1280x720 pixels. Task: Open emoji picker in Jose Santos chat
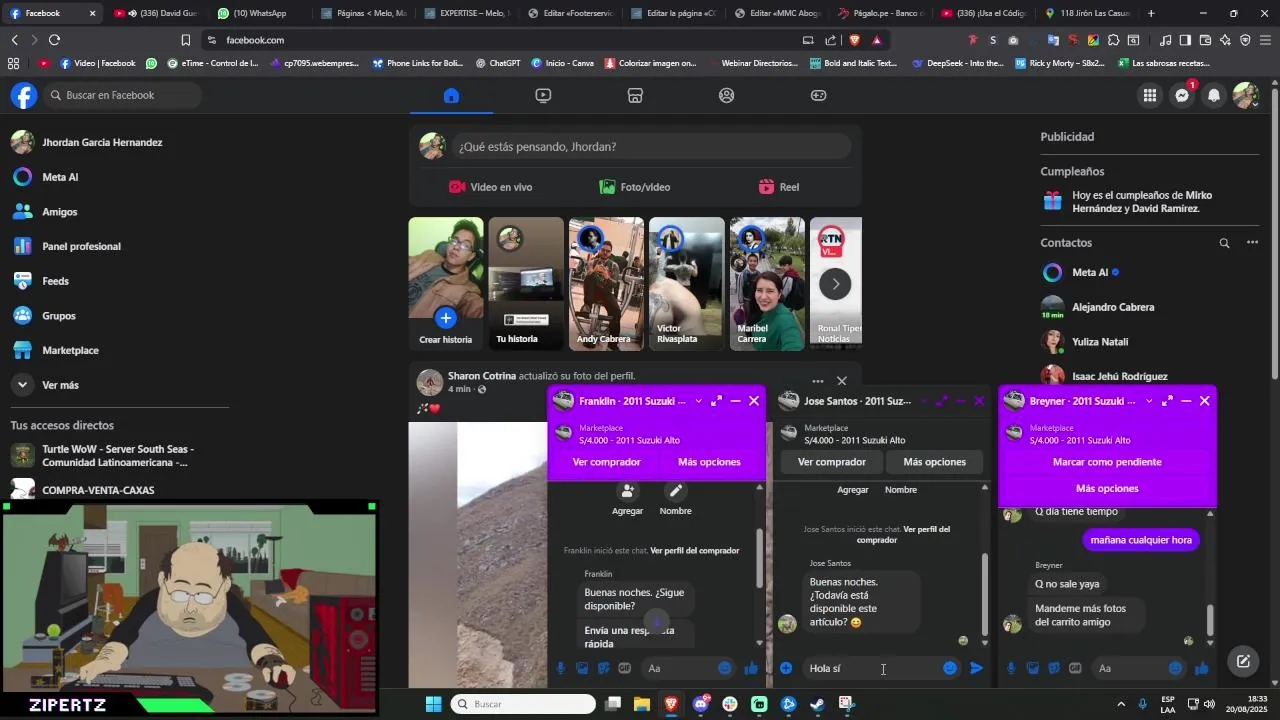[950, 668]
